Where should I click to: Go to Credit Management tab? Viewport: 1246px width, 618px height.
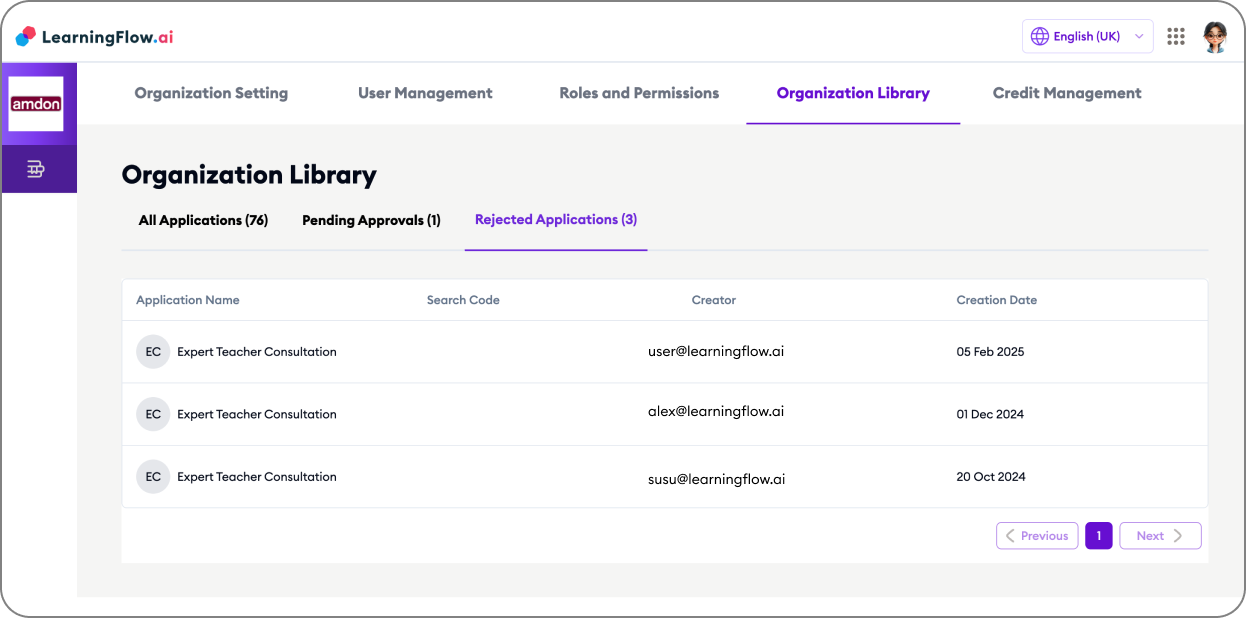tap(1067, 93)
